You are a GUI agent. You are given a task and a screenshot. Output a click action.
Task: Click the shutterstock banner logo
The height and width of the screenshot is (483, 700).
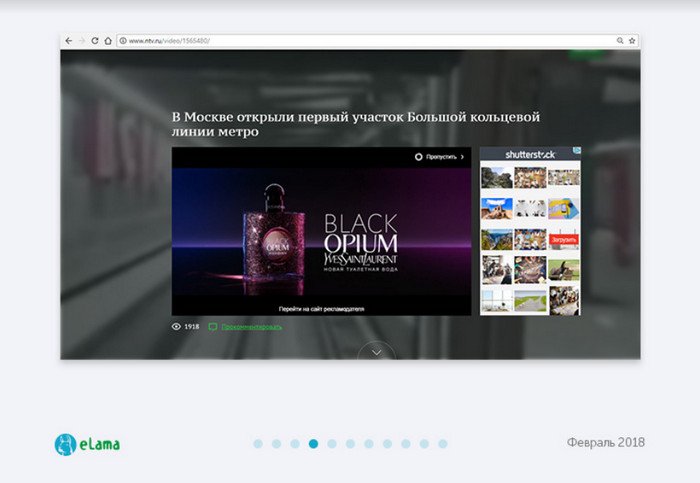tap(530, 154)
